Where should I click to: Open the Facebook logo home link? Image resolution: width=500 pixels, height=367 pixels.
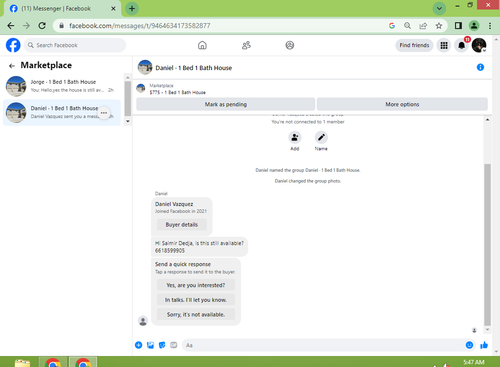pos(13,45)
